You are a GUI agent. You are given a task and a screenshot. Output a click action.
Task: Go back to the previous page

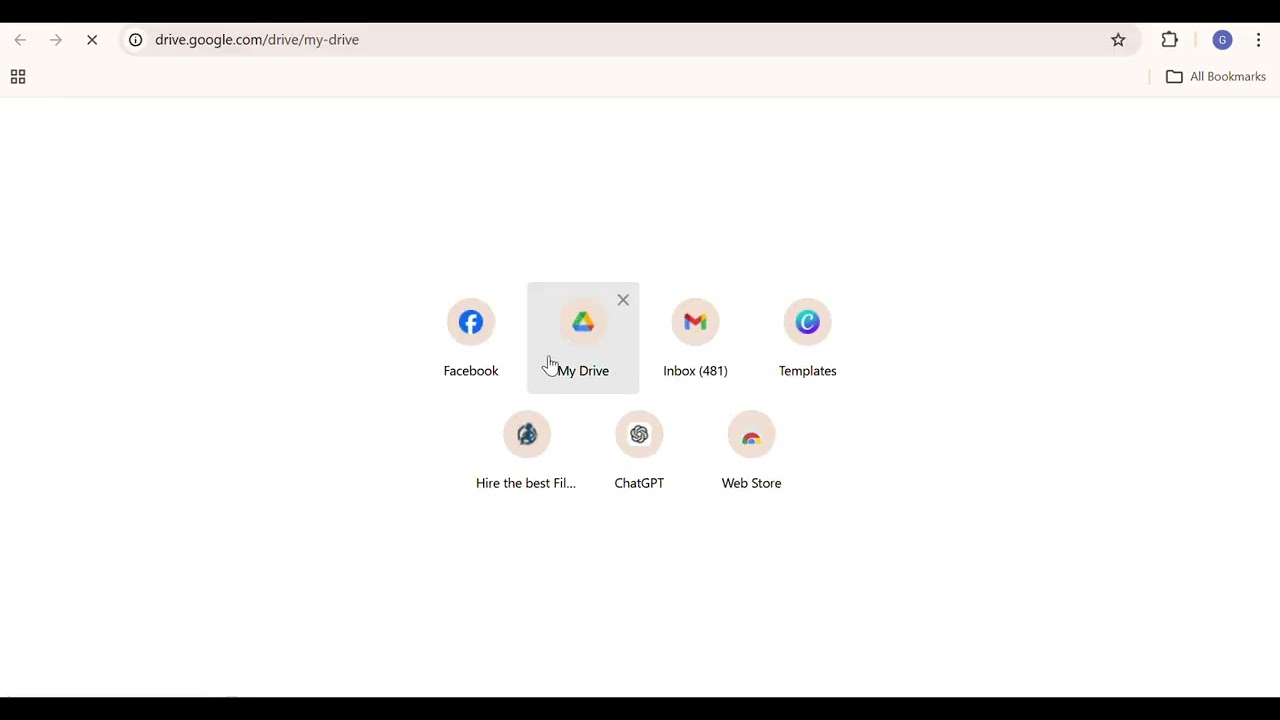(x=20, y=40)
